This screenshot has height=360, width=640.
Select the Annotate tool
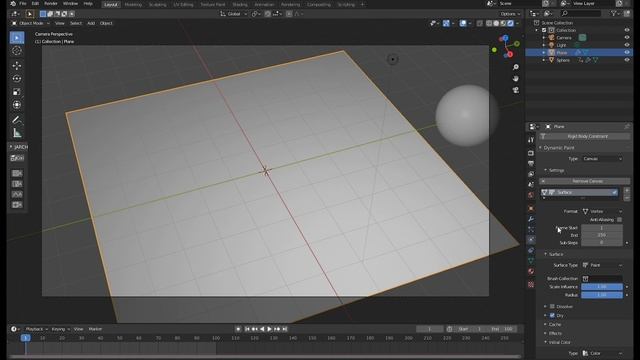coord(17,120)
